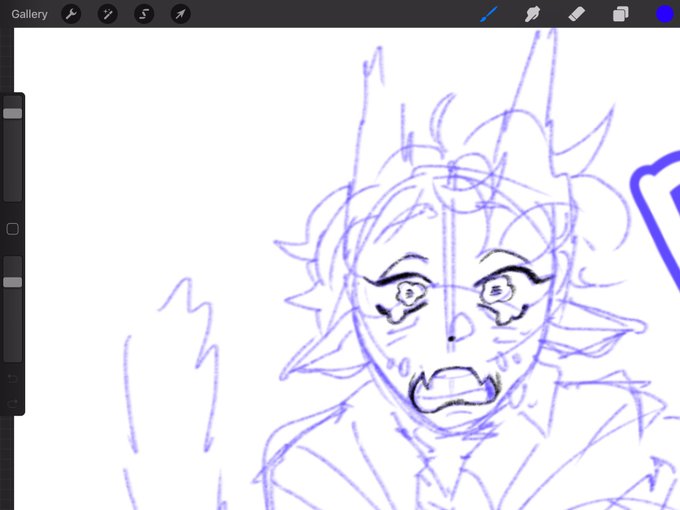This screenshot has width=680, height=510.
Task: Tap the Redo arrow in sidebar
Action: click(x=13, y=404)
